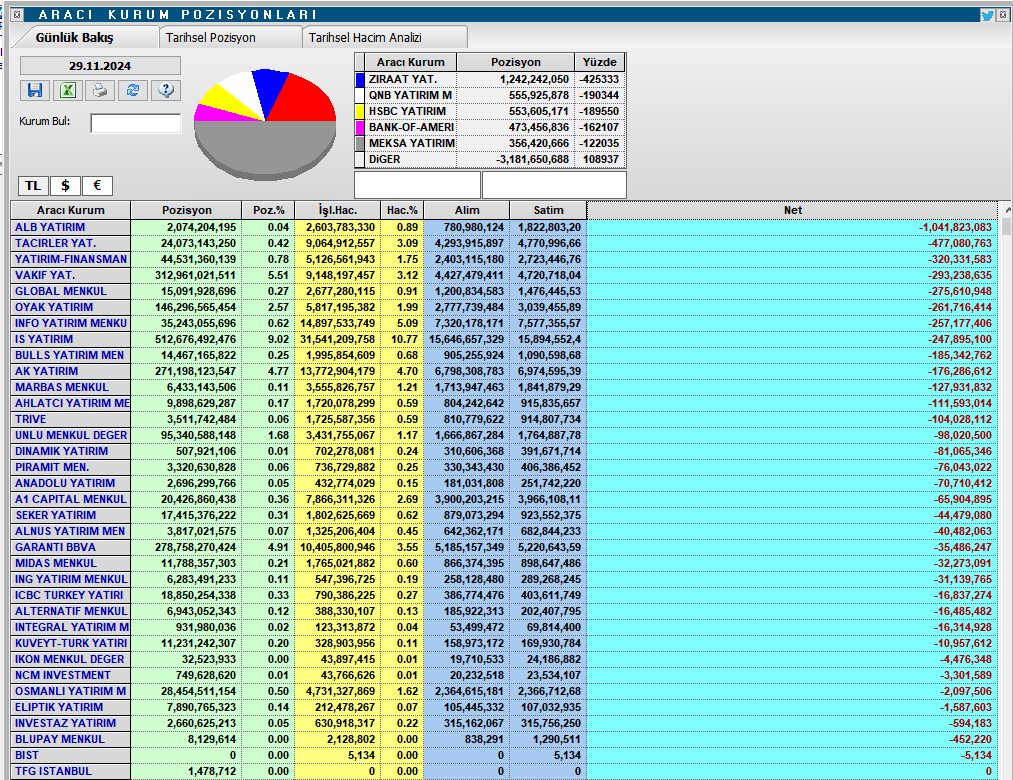
Task: Sort by the İşl.Hac. column header
Action: 337,210
